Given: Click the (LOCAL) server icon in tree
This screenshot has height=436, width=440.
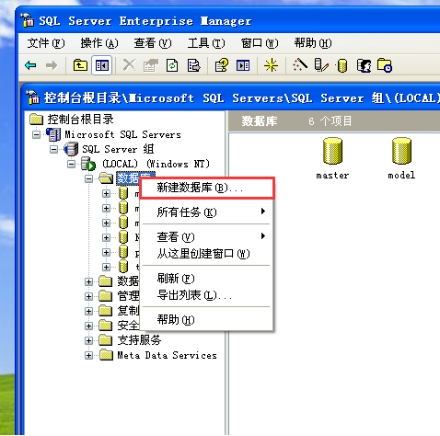Looking at the screenshot, I should [x=89, y=164].
